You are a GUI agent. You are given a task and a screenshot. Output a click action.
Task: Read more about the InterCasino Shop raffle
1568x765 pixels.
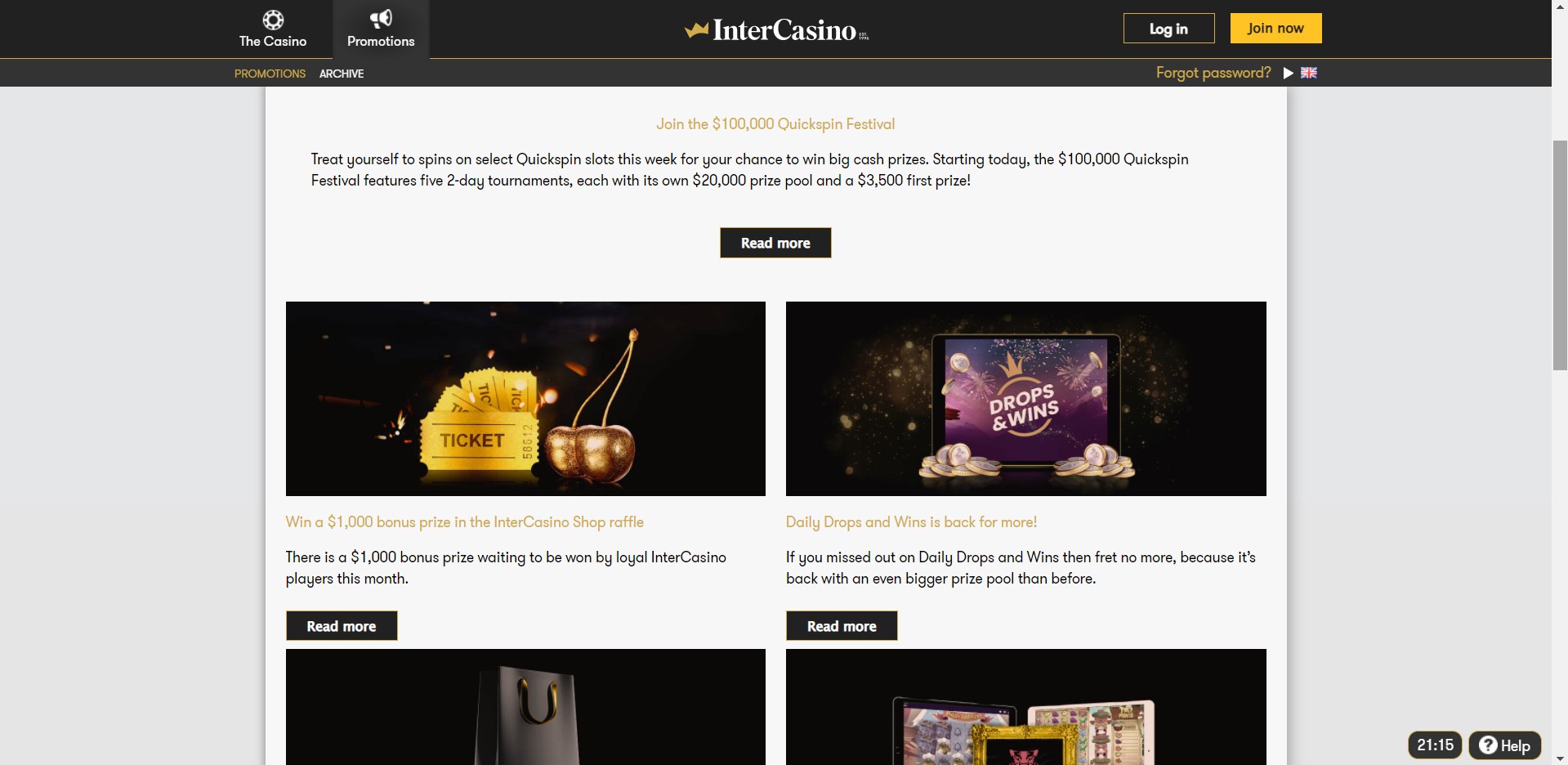tap(342, 626)
